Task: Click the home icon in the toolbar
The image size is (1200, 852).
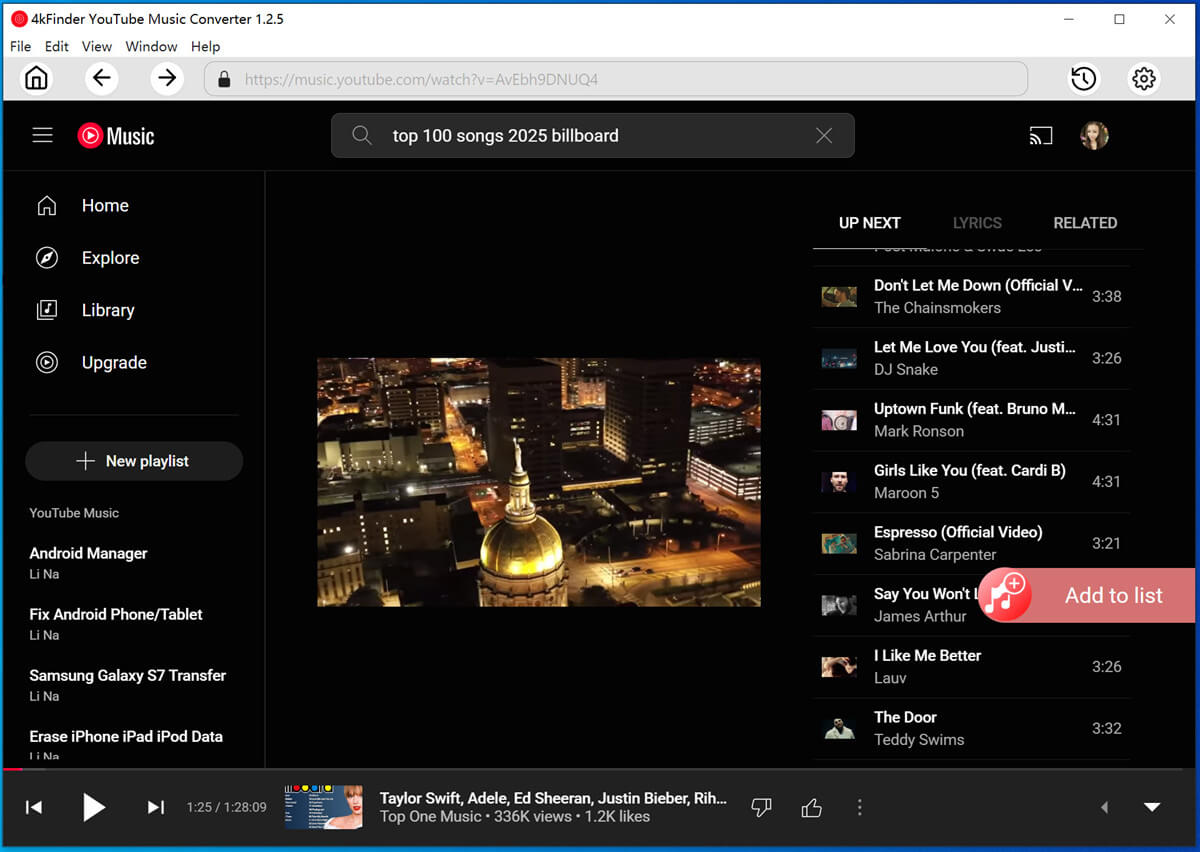Action: (x=36, y=78)
